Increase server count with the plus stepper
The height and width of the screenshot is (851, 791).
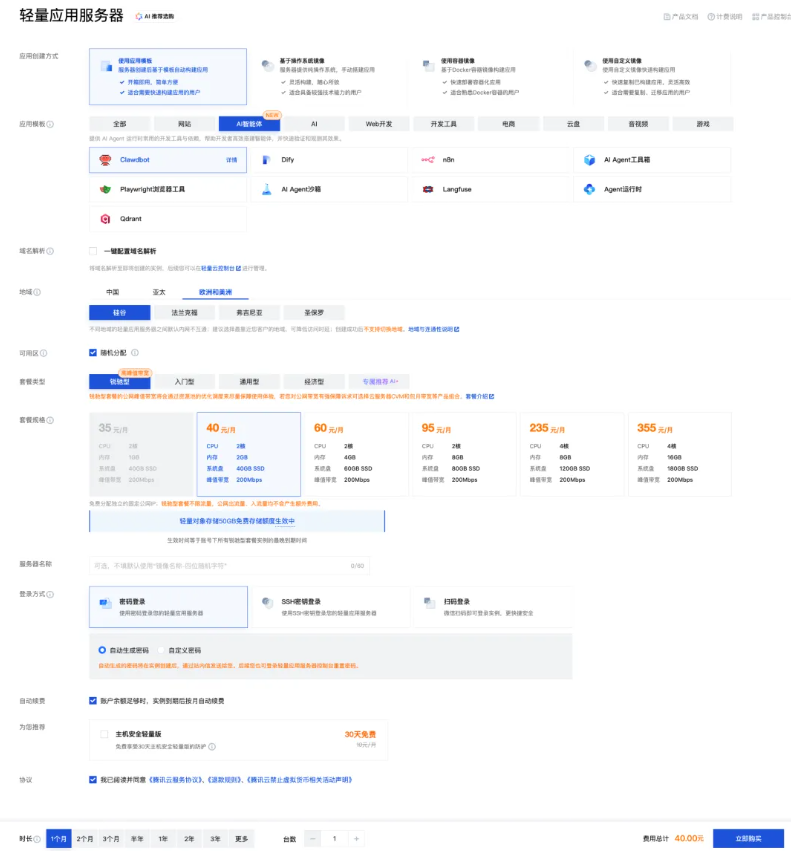[356, 838]
